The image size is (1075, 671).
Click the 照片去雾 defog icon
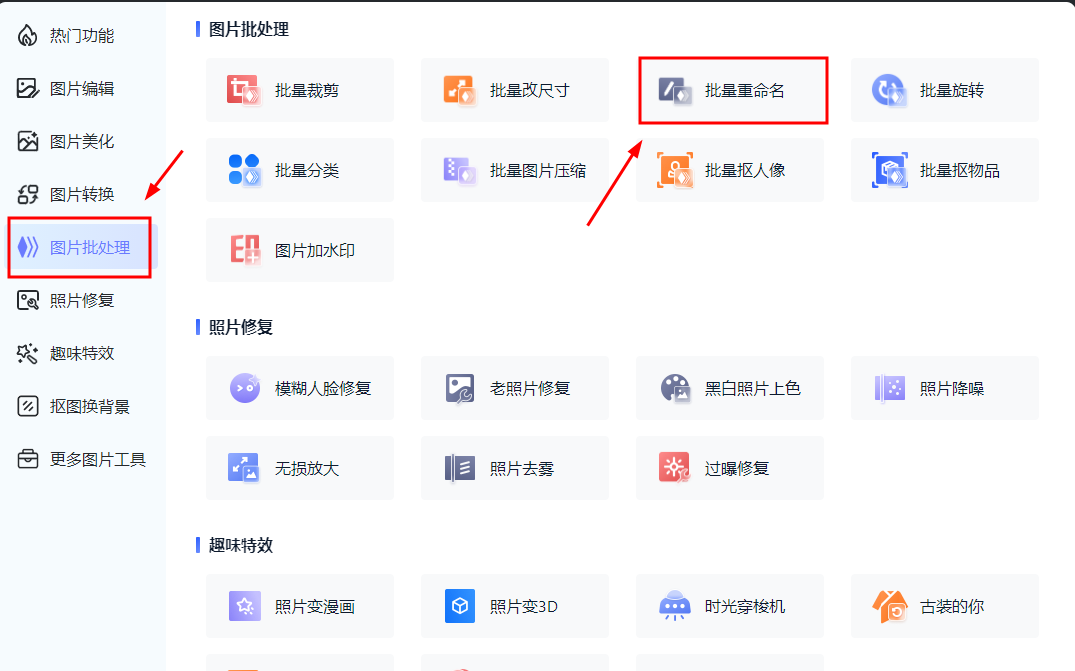[460, 468]
